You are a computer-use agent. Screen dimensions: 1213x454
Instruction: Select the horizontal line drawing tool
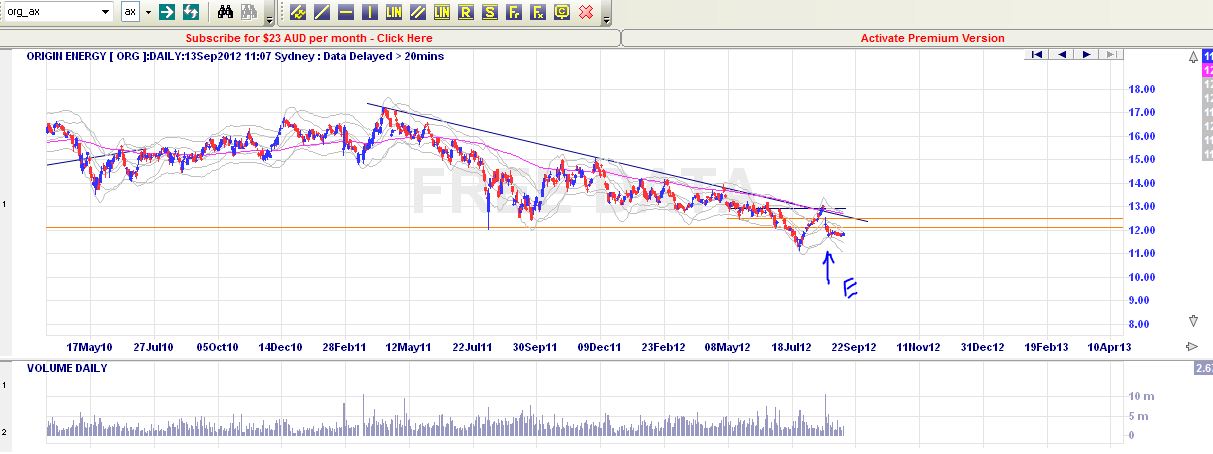click(x=346, y=12)
